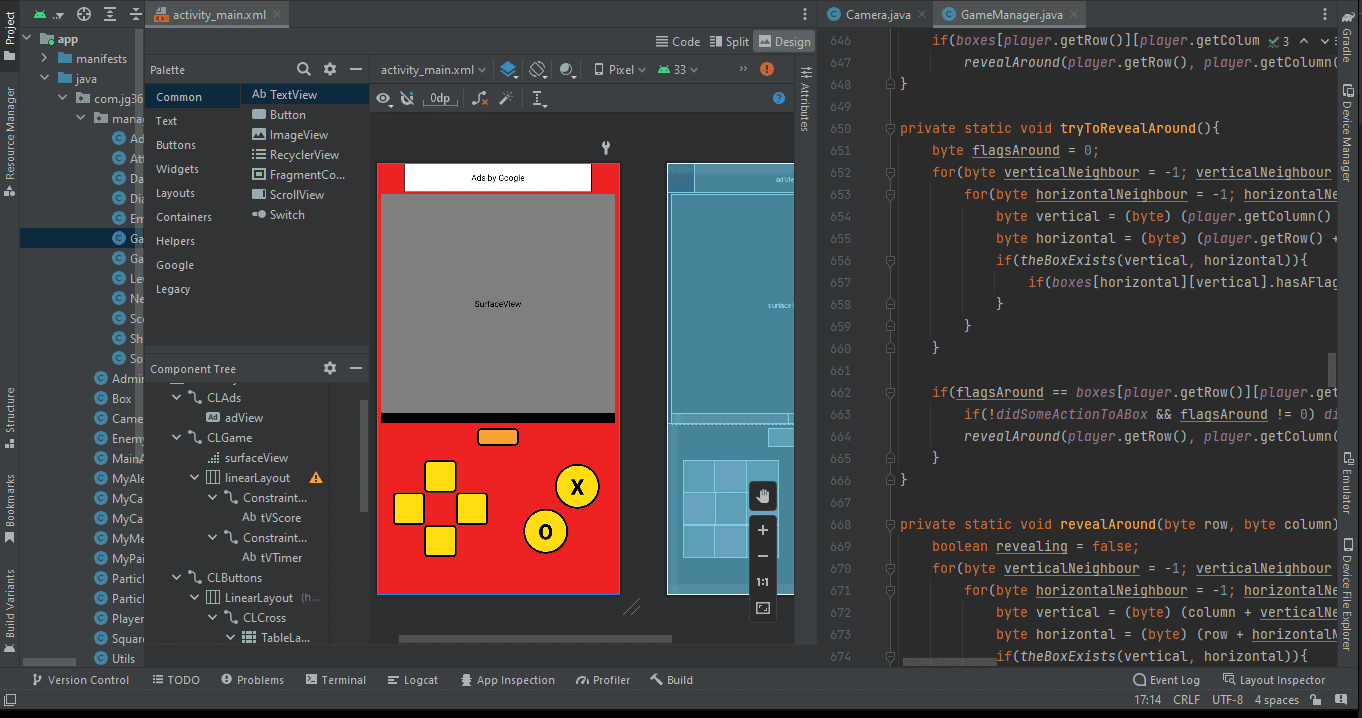Toggle the Attributes side panel

pos(805,99)
